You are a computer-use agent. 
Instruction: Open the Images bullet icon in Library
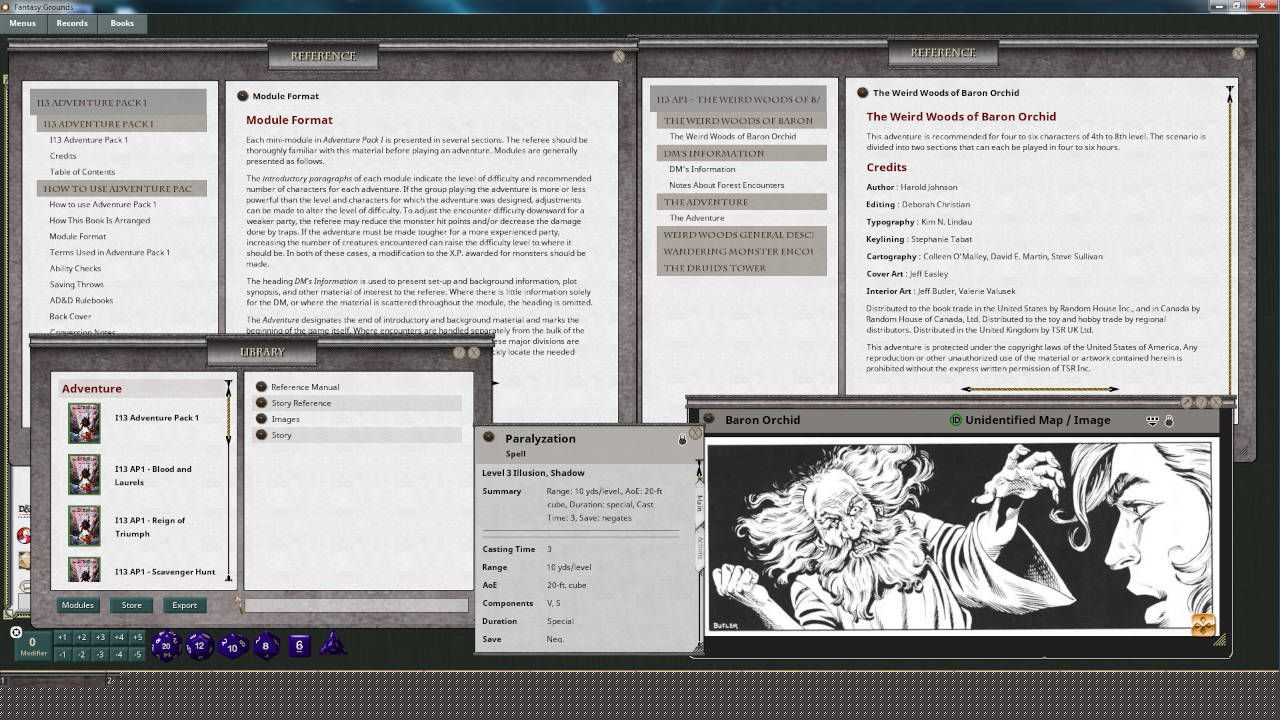[261, 419]
